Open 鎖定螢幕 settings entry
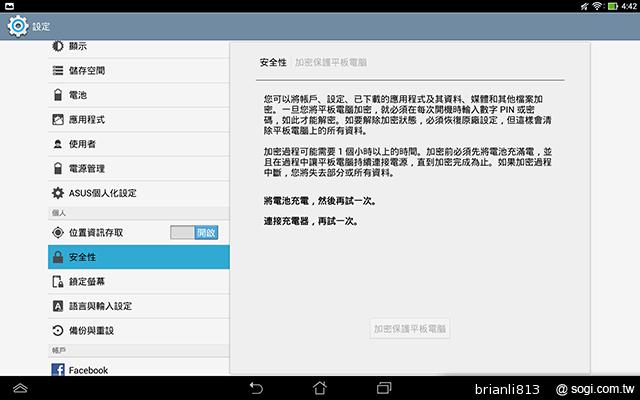 [x=139, y=282]
